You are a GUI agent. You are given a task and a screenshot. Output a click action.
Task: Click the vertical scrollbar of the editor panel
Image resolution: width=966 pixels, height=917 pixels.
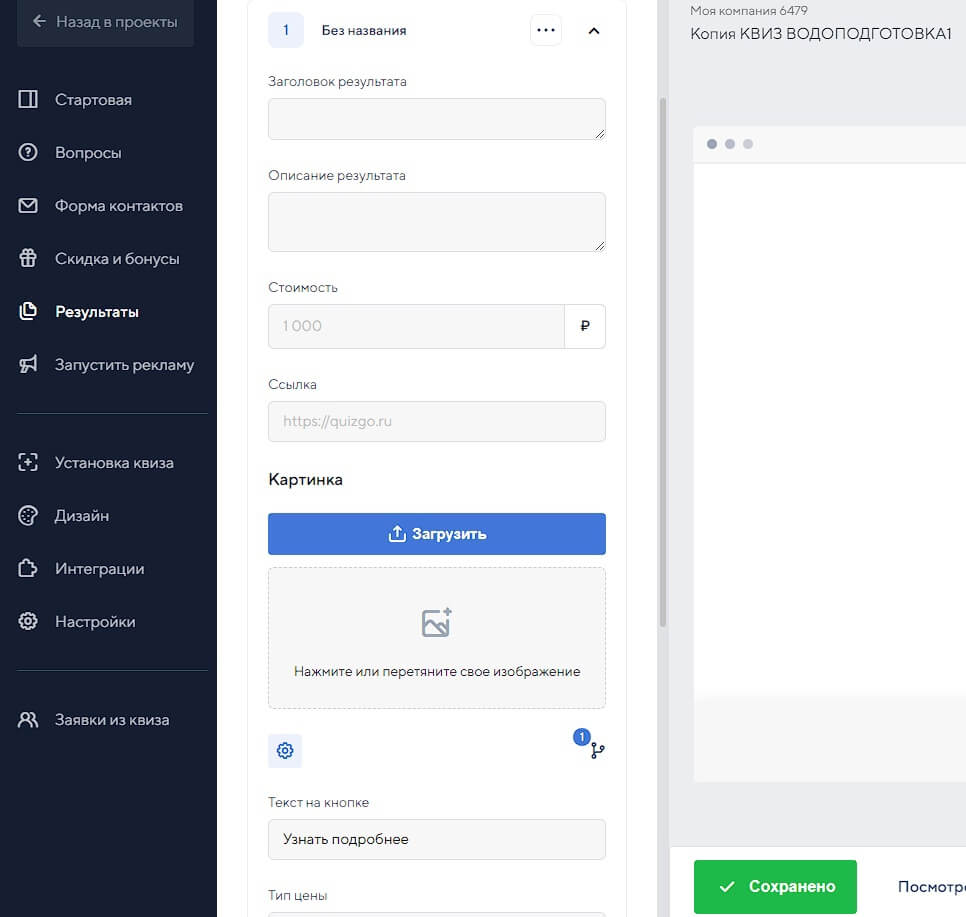[662, 360]
